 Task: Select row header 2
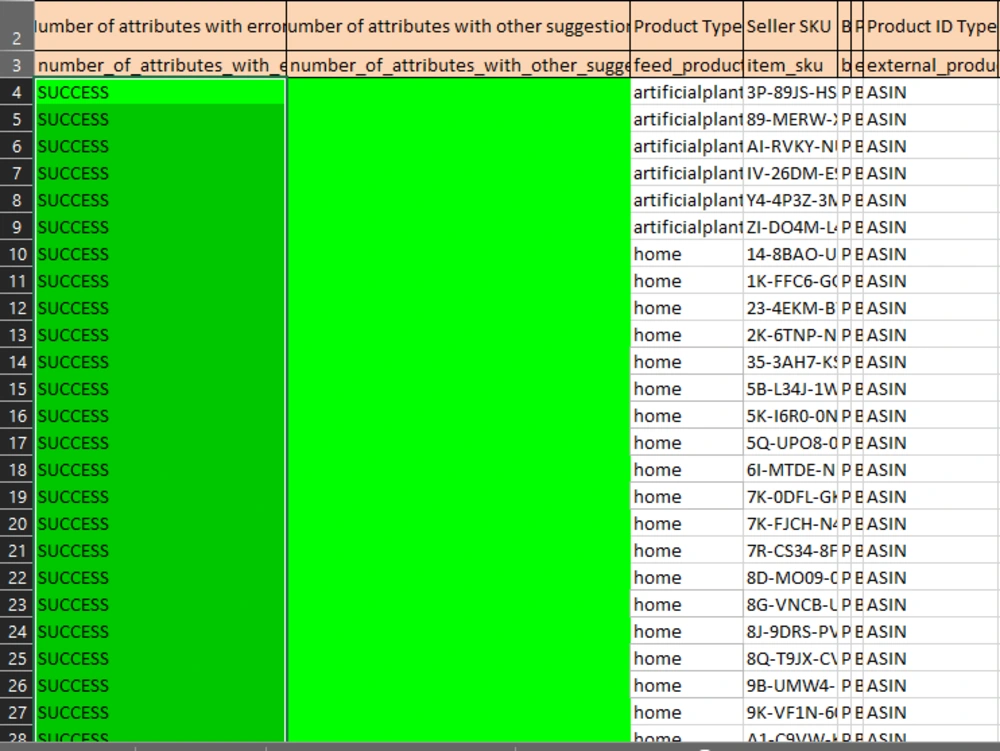click(x=17, y=26)
